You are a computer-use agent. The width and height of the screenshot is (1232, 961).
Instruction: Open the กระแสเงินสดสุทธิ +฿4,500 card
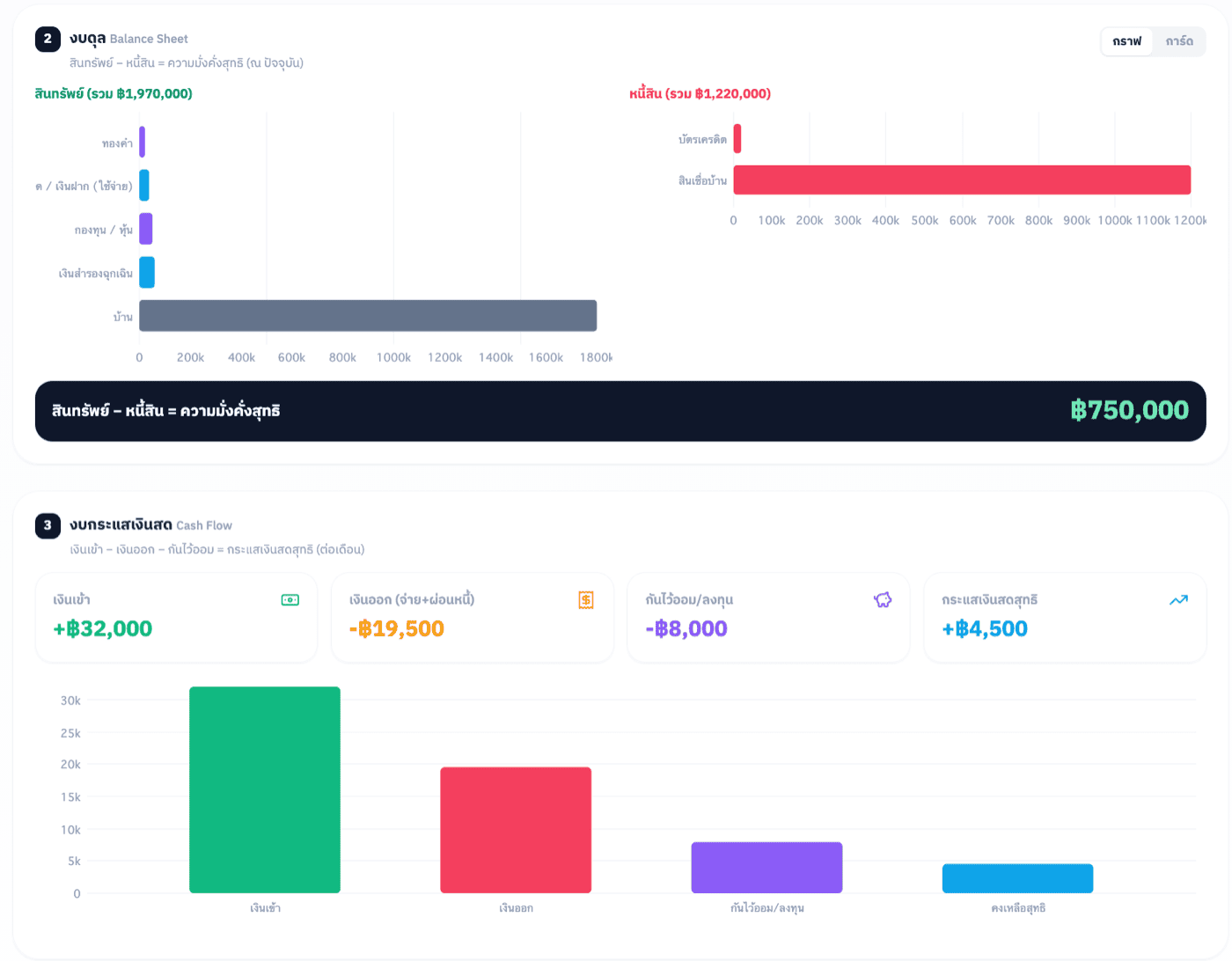1065,618
